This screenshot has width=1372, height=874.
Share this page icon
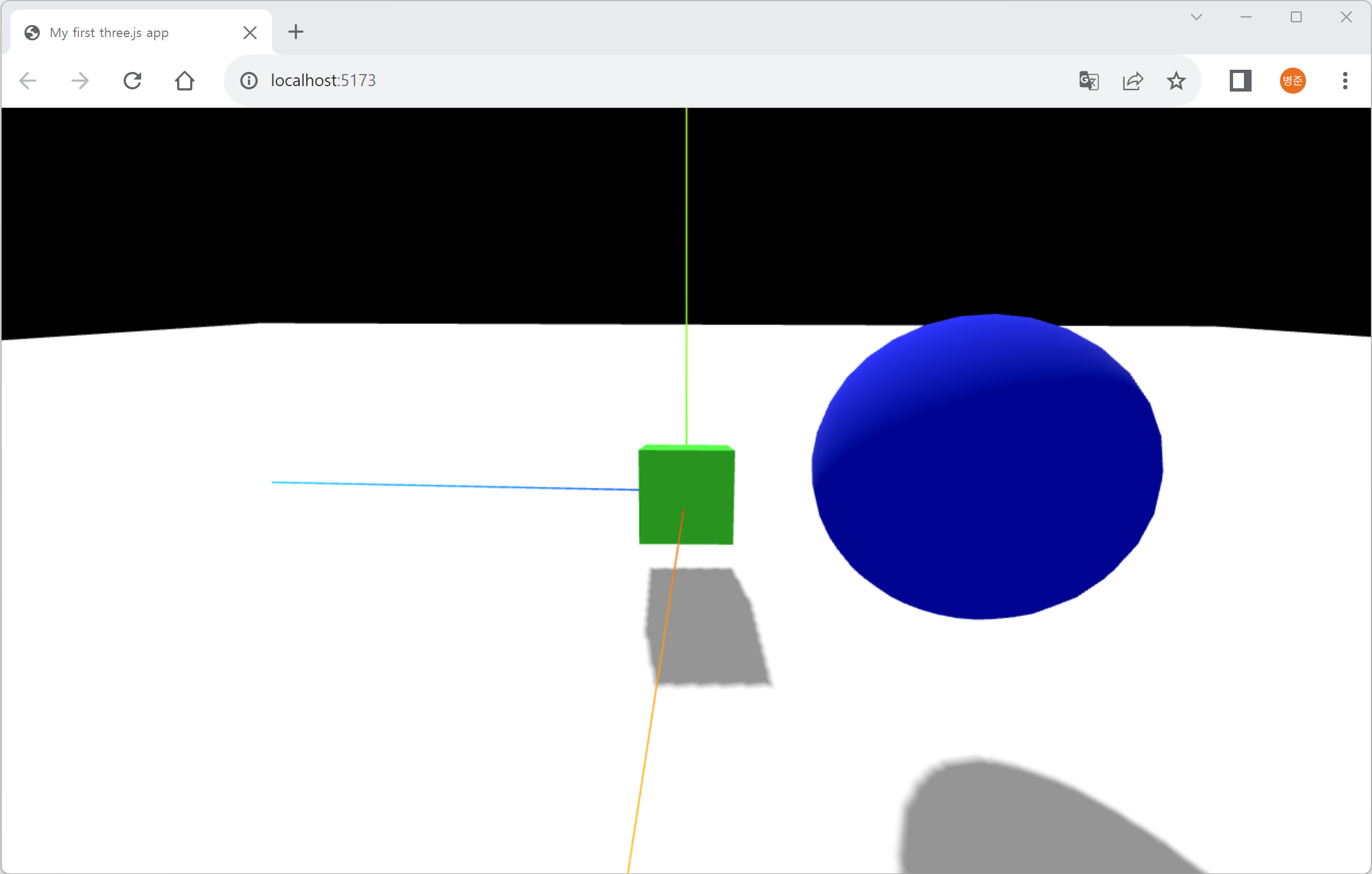[x=1133, y=80]
